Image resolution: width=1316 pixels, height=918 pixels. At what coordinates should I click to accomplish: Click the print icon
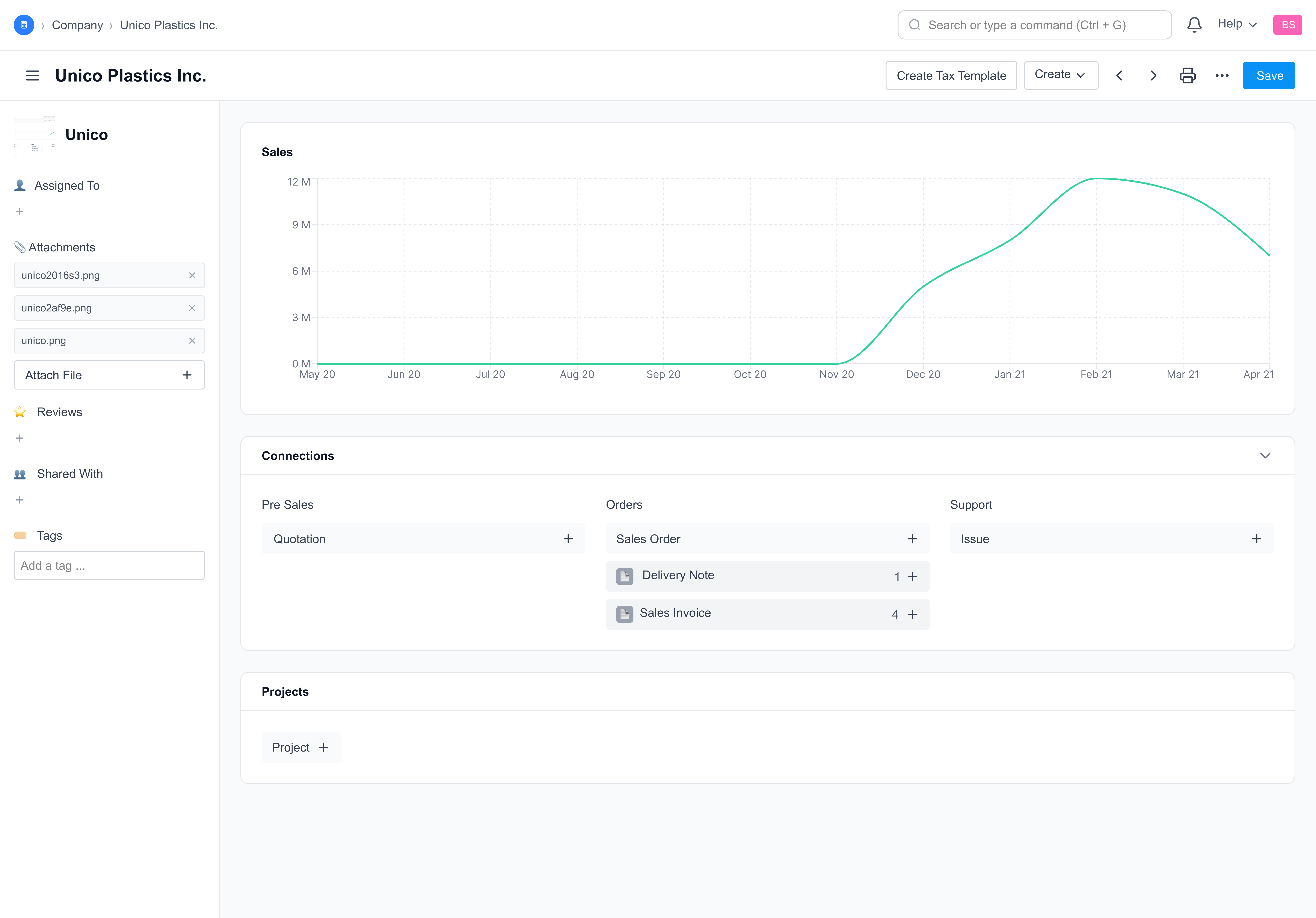[1188, 76]
